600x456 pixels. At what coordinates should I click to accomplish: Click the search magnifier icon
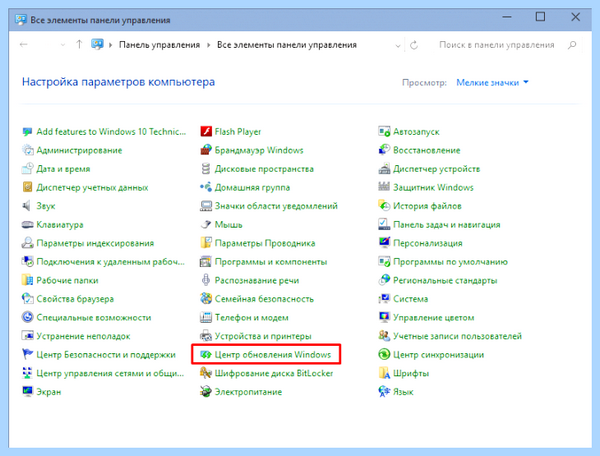tap(572, 45)
